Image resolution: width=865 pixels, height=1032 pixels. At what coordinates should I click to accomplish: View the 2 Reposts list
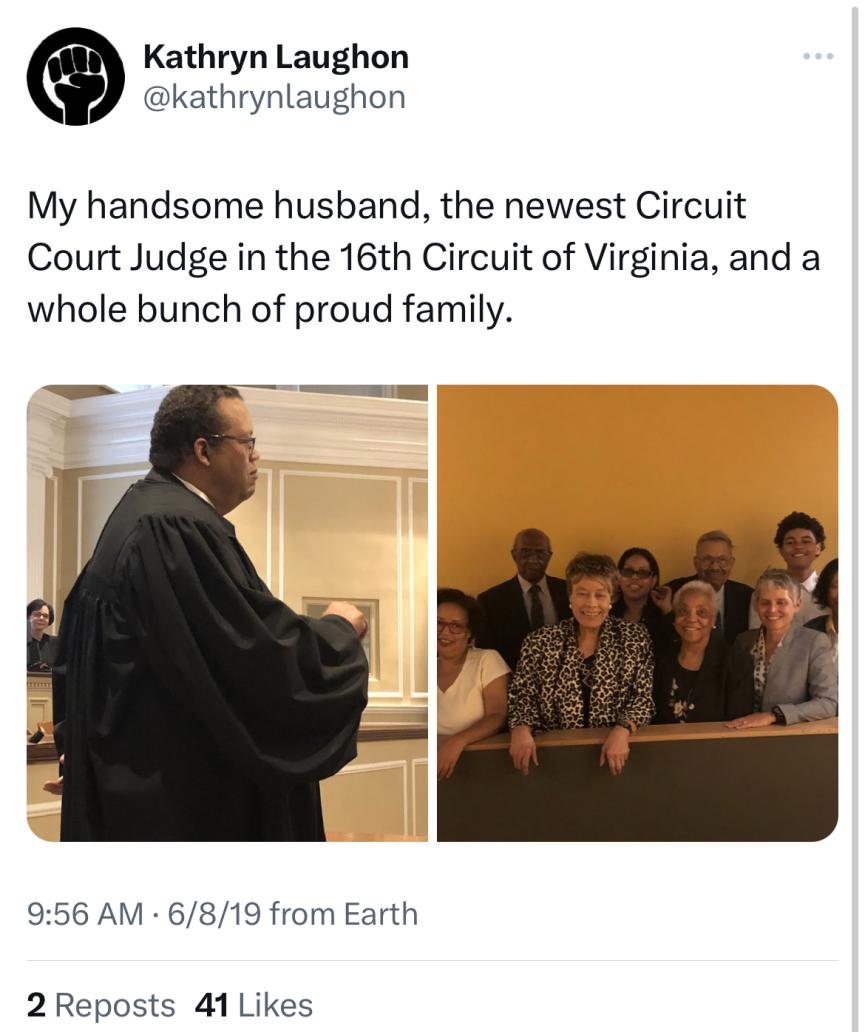coord(101,1005)
